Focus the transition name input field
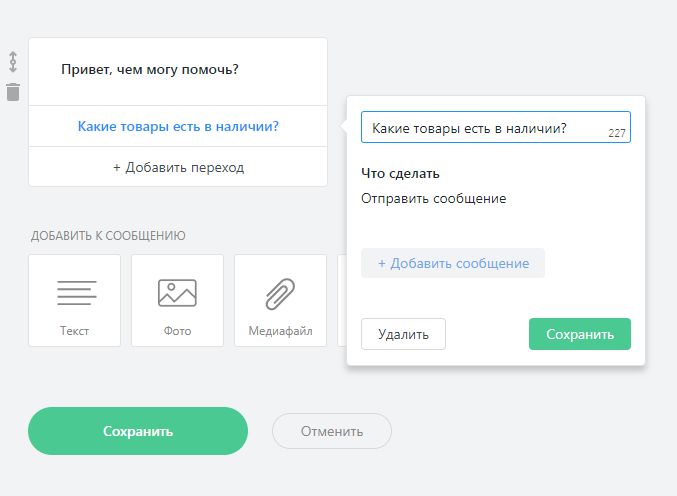Screen dimensions: 677x496 pyautogui.click(x=480, y=127)
